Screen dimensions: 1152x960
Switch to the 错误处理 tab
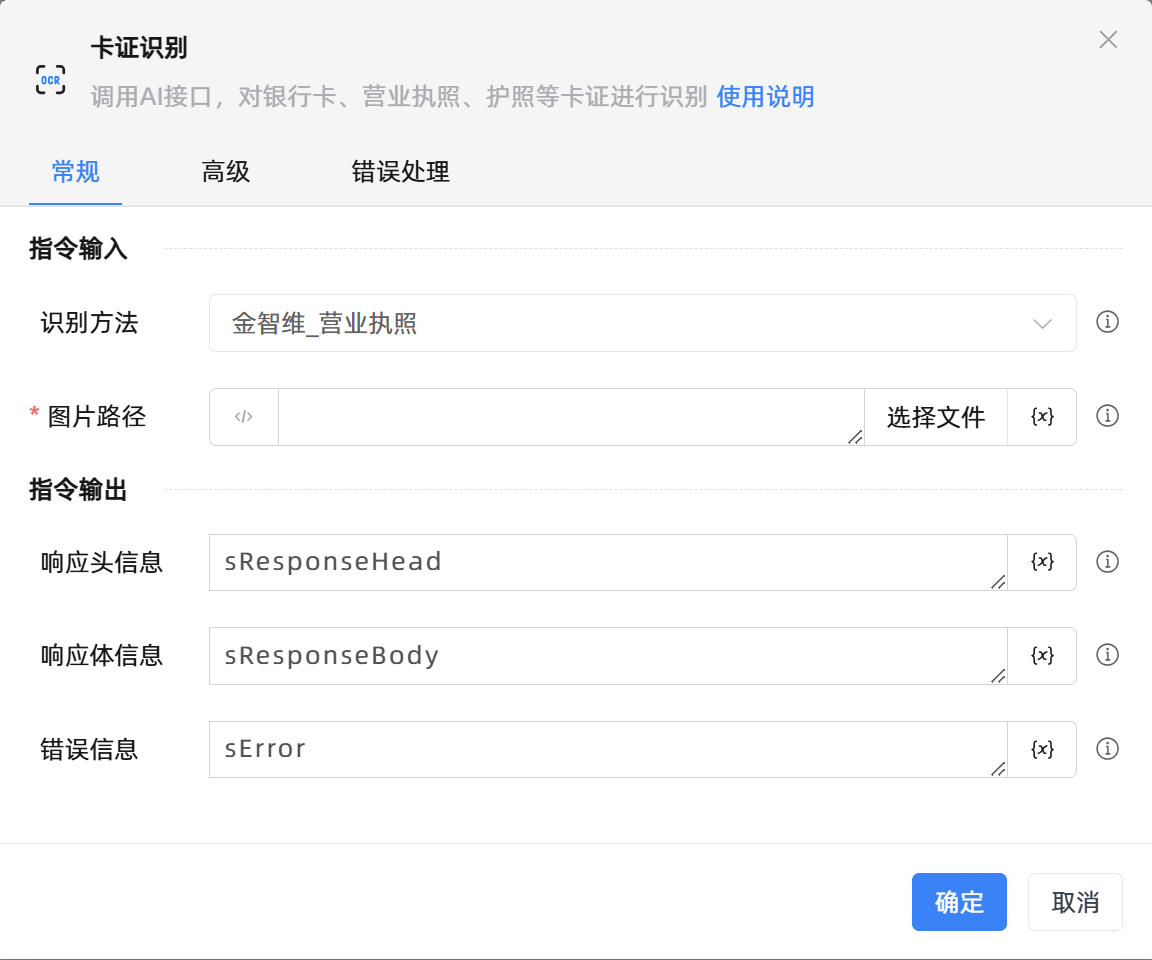pyautogui.click(x=400, y=172)
